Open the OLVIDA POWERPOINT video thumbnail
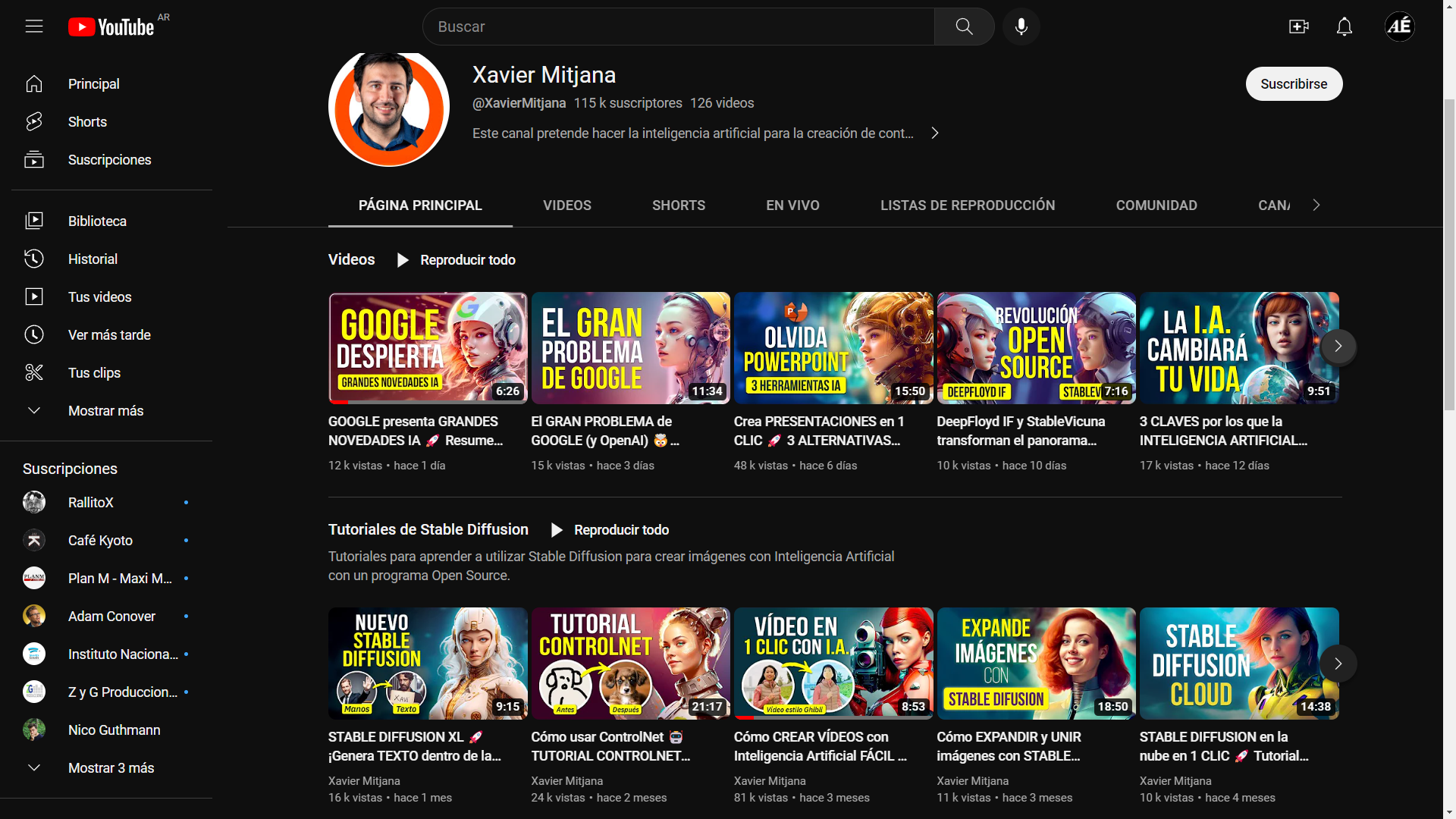Image resolution: width=1456 pixels, height=819 pixels. click(x=833, y=348)
